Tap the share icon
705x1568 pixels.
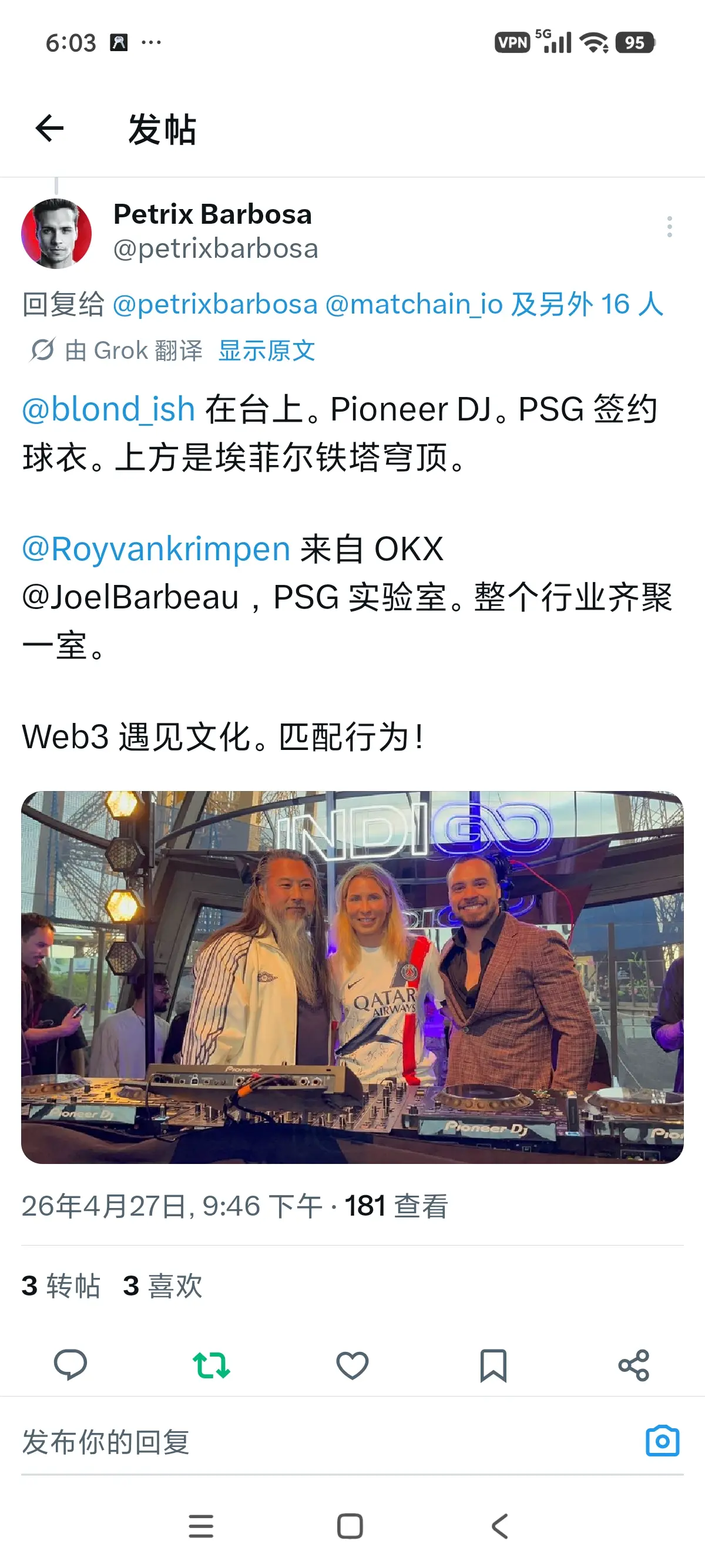[x=634, y=1365]
